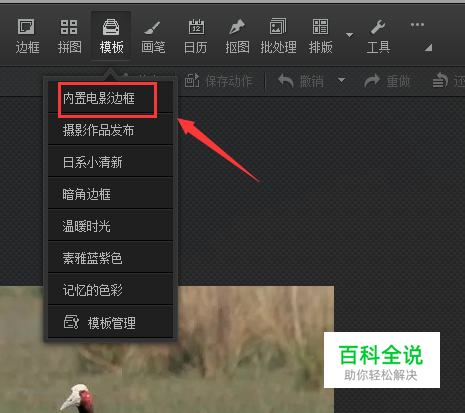Screen dimensions: 465x413
Task: Click 保存动作 (save action) button
Action: point(218,81)
